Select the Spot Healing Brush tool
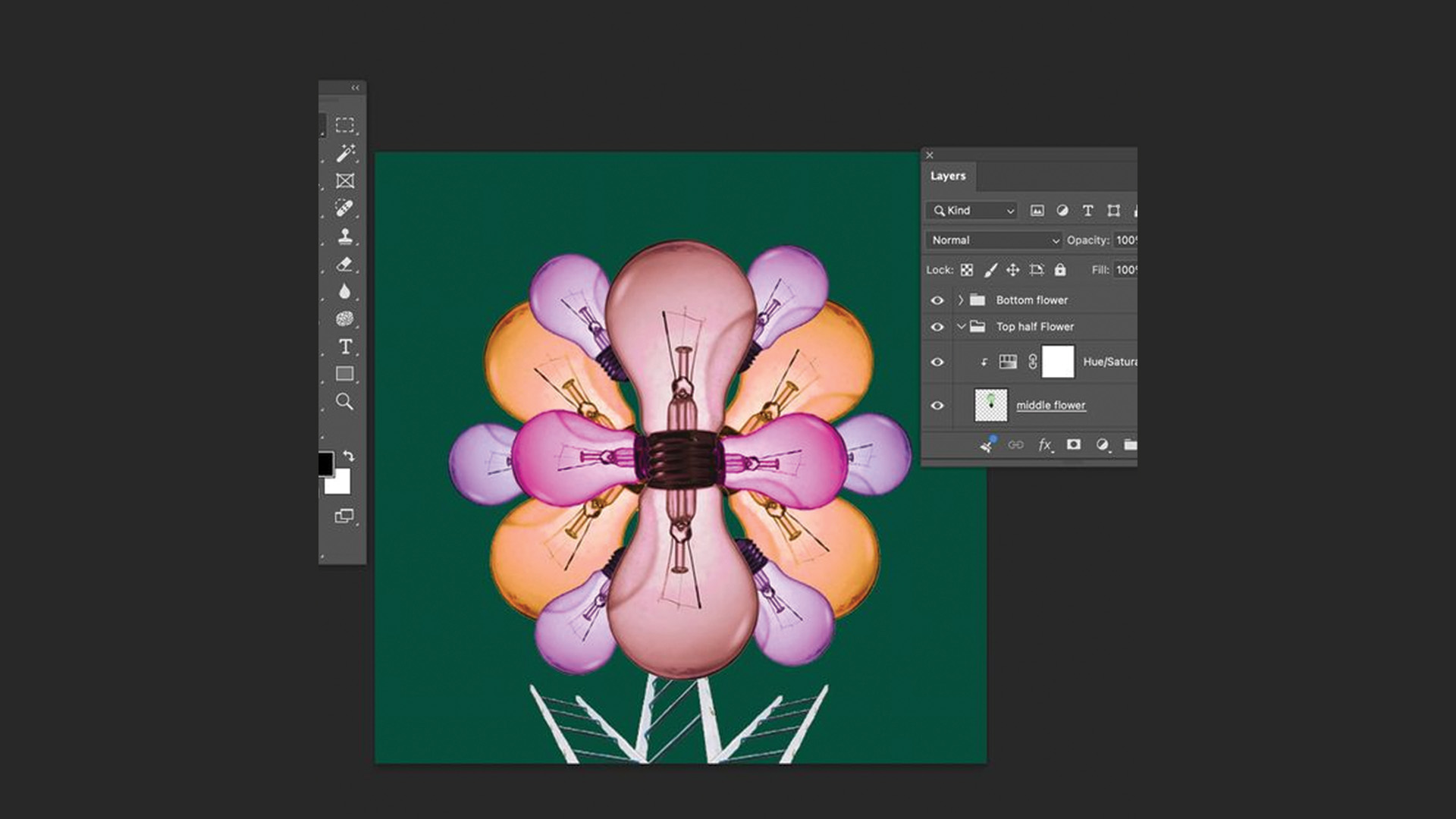Image resolution: width=1456 pixels, height=819 pixels. pyautogui.click(x=345, y=208)
